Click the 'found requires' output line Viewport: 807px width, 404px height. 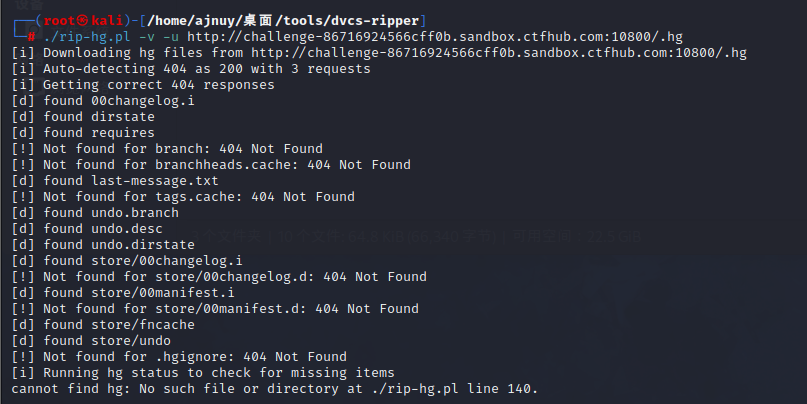pyautogui.click(x=83, y=133)
